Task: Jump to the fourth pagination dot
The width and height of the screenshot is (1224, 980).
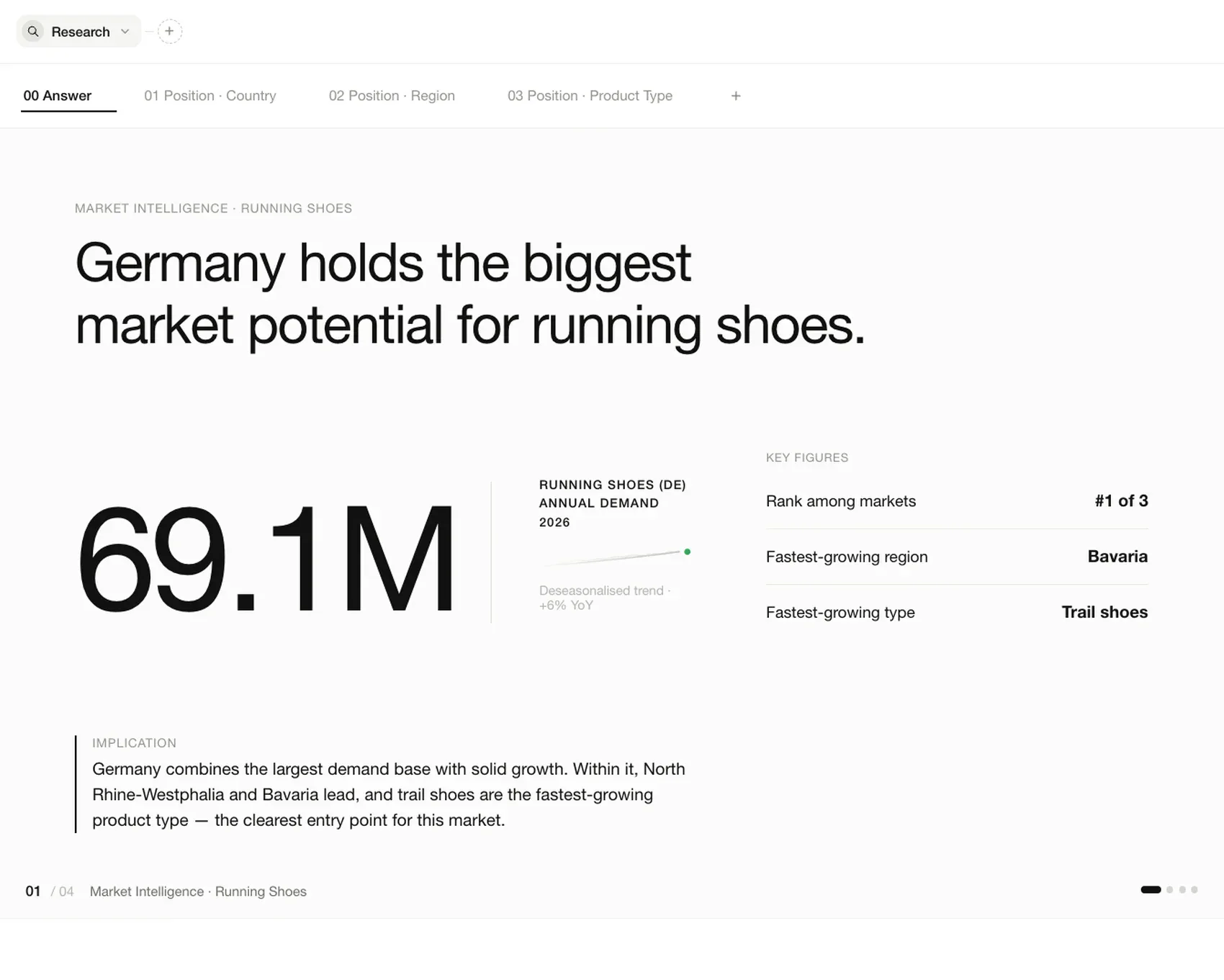Action: coord(1194,890)
